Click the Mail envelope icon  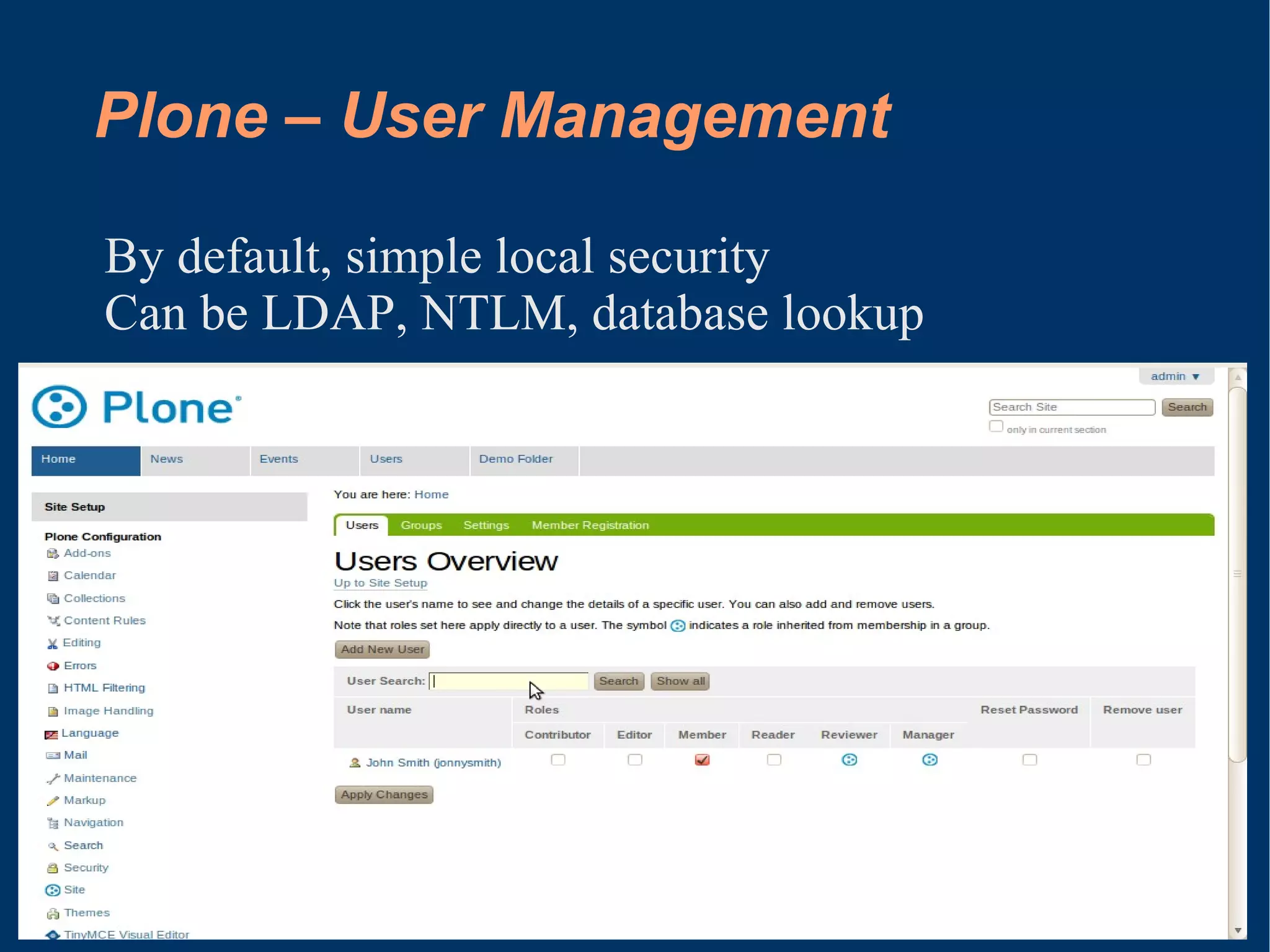click(x=53, y=755)
